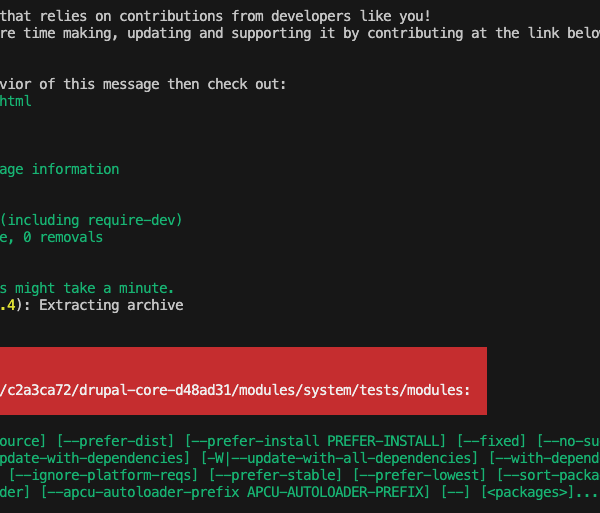Click the '[--prefer-dist]' option text
Viewport: 600px width, 513px height.
(115, 441)
